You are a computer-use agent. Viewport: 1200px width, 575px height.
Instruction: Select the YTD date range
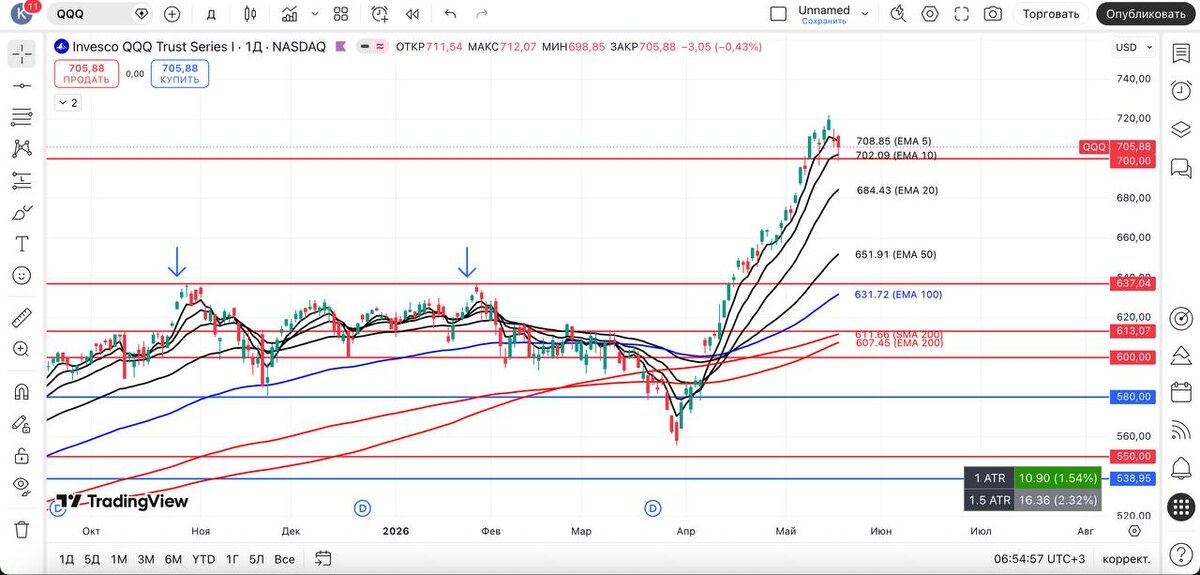[x=203, y=558]
